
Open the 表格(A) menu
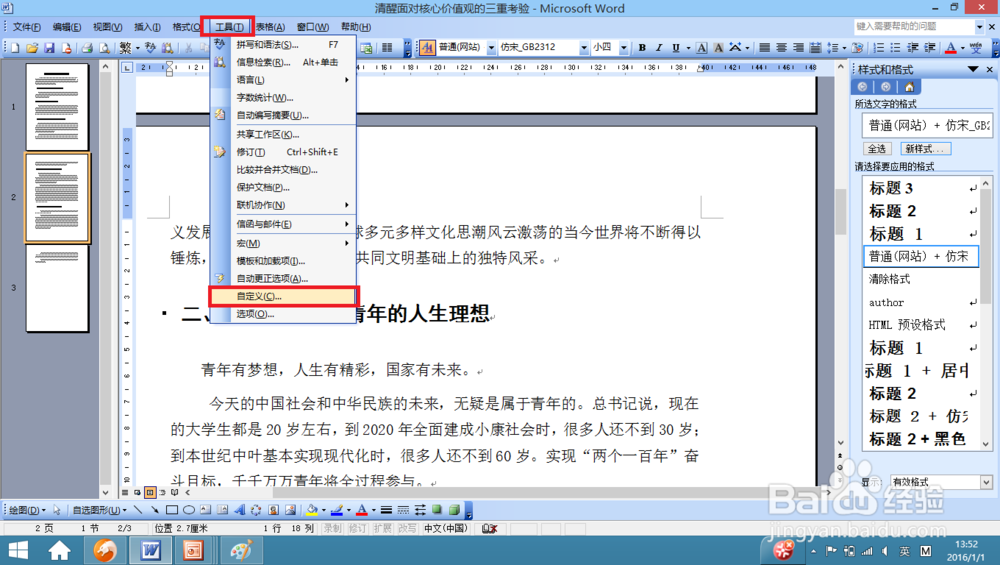pyautogui.click(x=270, y=27)
